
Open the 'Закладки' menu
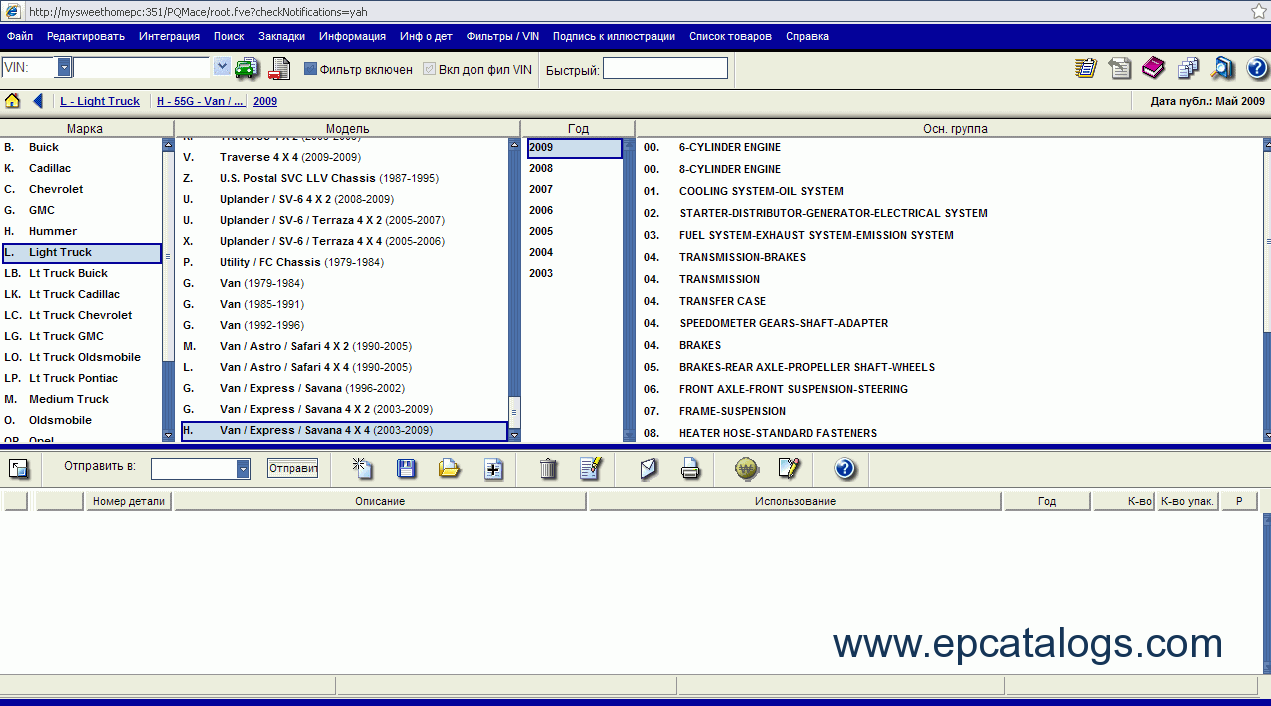[x=281, y=36]
